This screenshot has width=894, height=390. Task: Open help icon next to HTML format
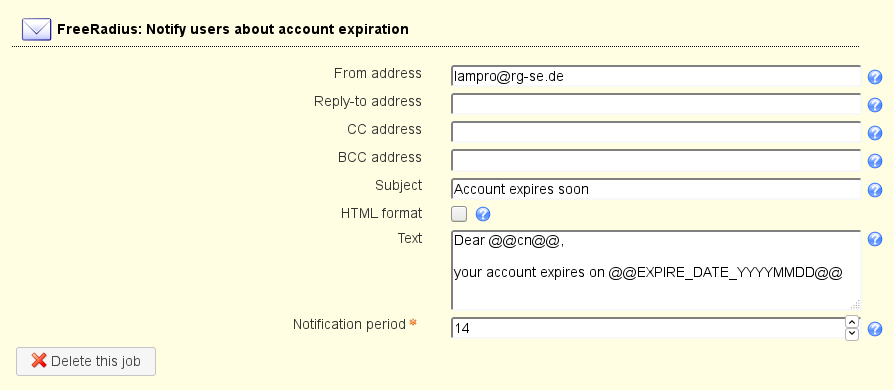[x=482, y=214]
